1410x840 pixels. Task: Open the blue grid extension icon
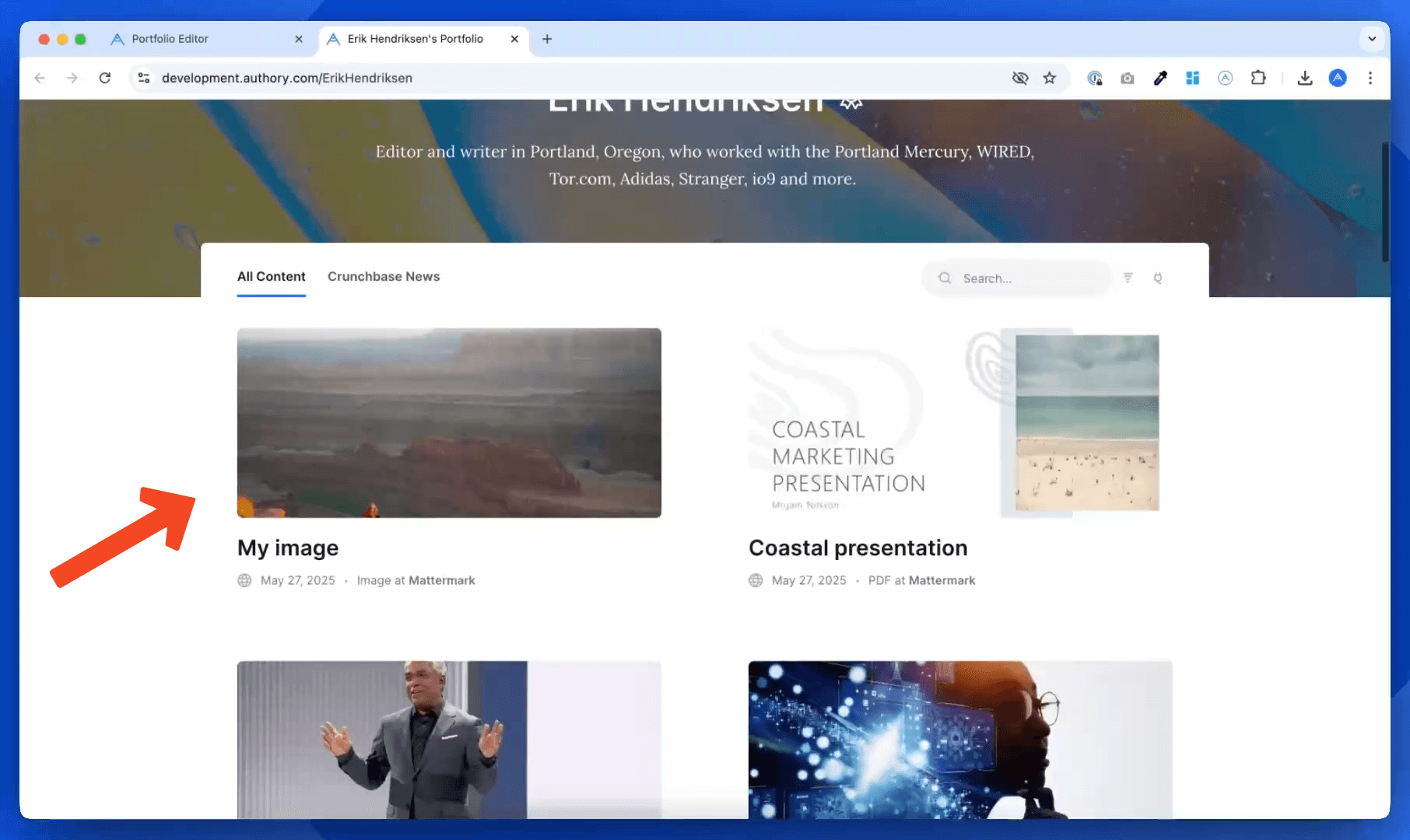pyautogui.click(x=1192, y=78)
